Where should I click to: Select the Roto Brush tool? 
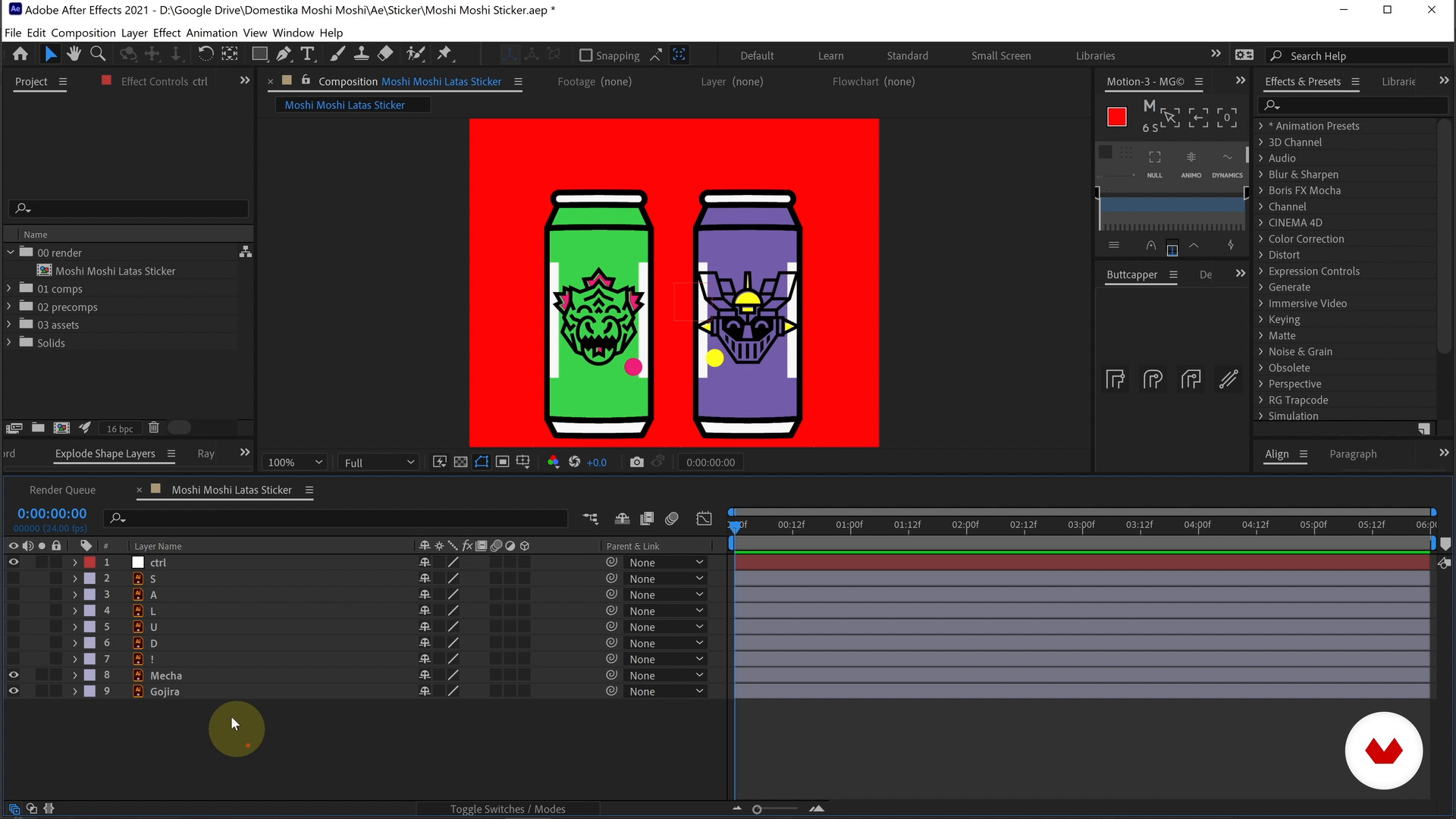tap(416, 54)
